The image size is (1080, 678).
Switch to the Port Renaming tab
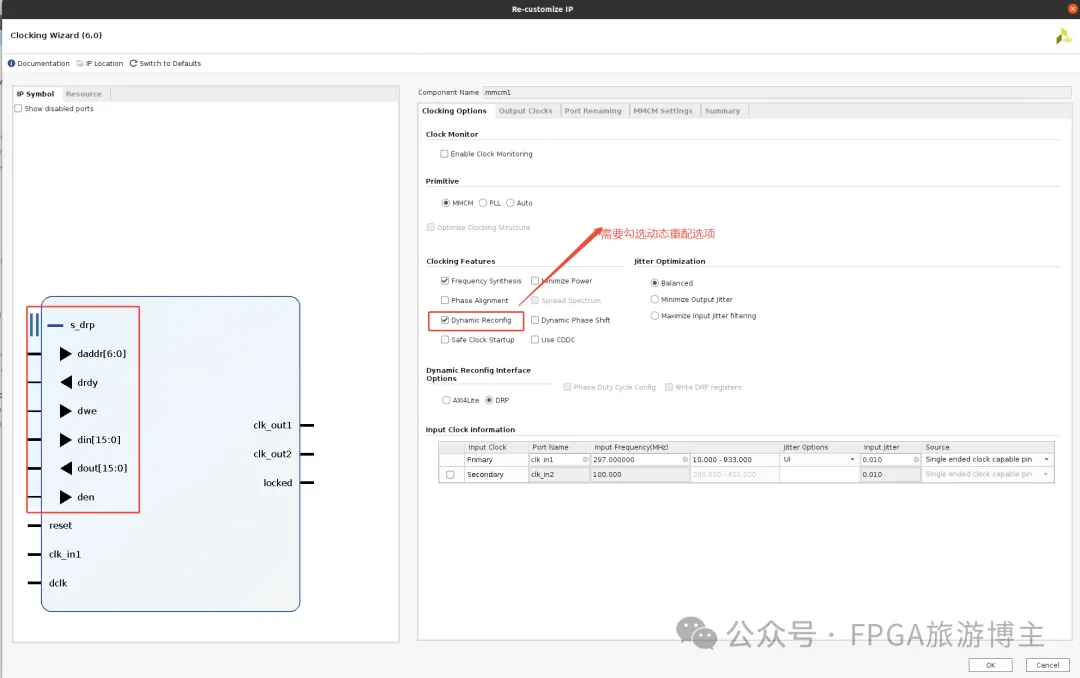point(593,111)
